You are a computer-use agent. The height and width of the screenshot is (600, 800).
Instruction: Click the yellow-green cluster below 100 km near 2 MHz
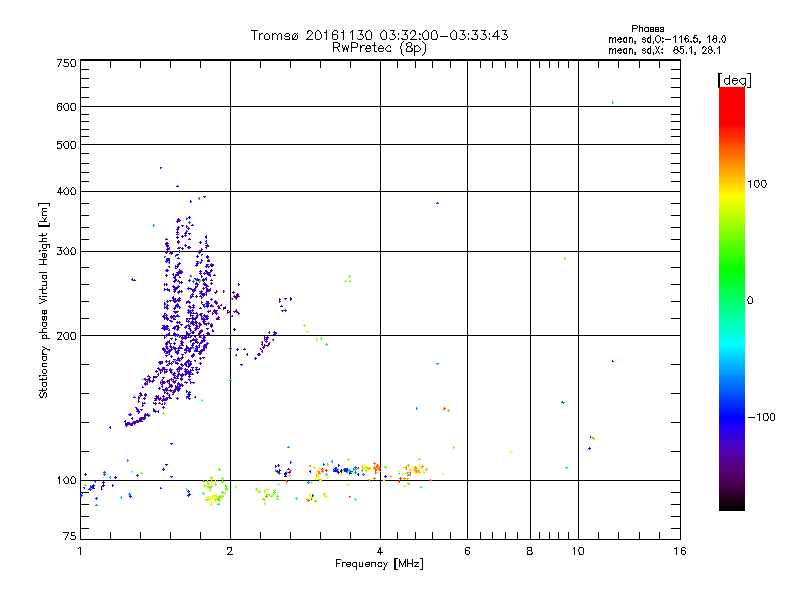coord(215,491)
